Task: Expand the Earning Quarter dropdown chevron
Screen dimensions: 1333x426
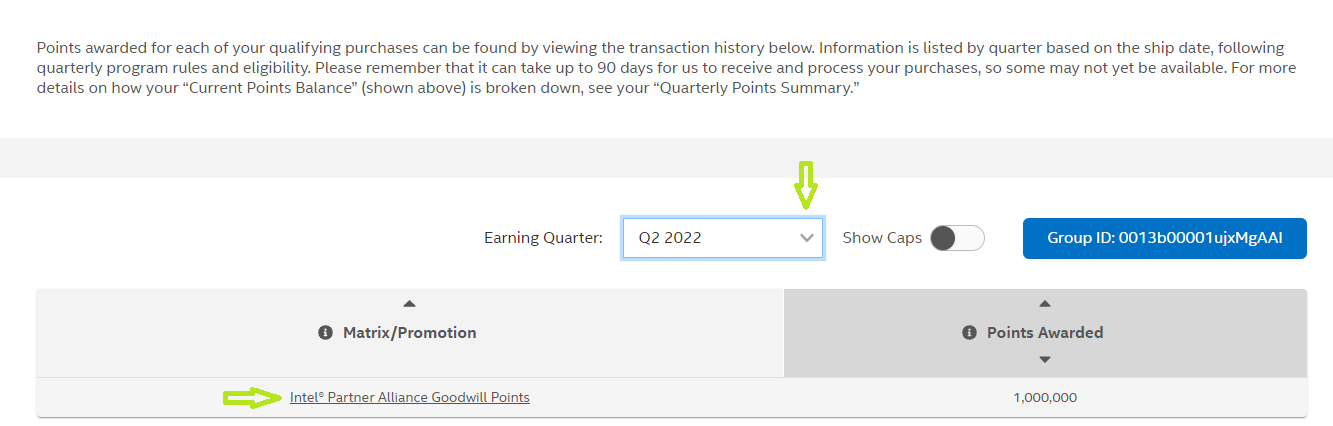Action: coord(807,238)
